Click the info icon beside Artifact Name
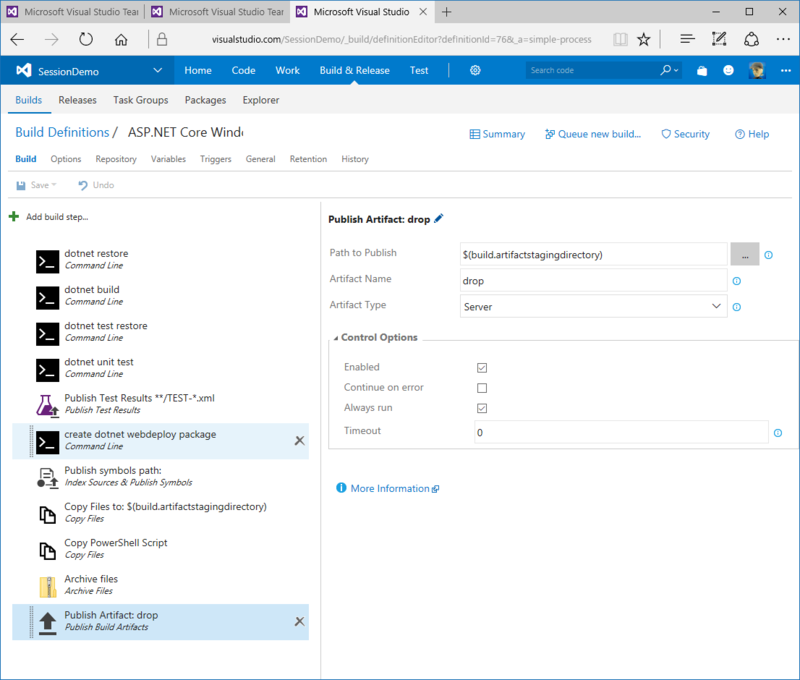The height and width of the screenshot is (680, 800). pos(737,281)
